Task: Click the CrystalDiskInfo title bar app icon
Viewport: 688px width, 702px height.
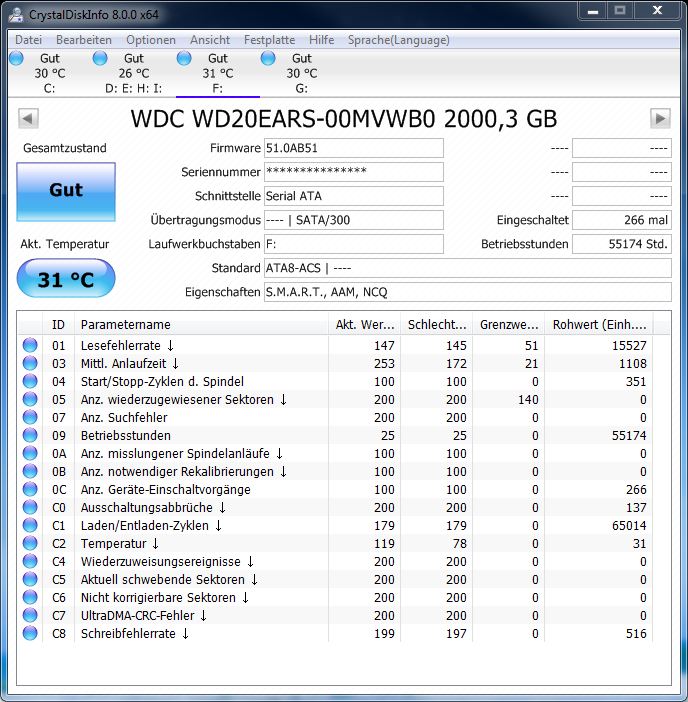Action: click(x=16, y=14)
